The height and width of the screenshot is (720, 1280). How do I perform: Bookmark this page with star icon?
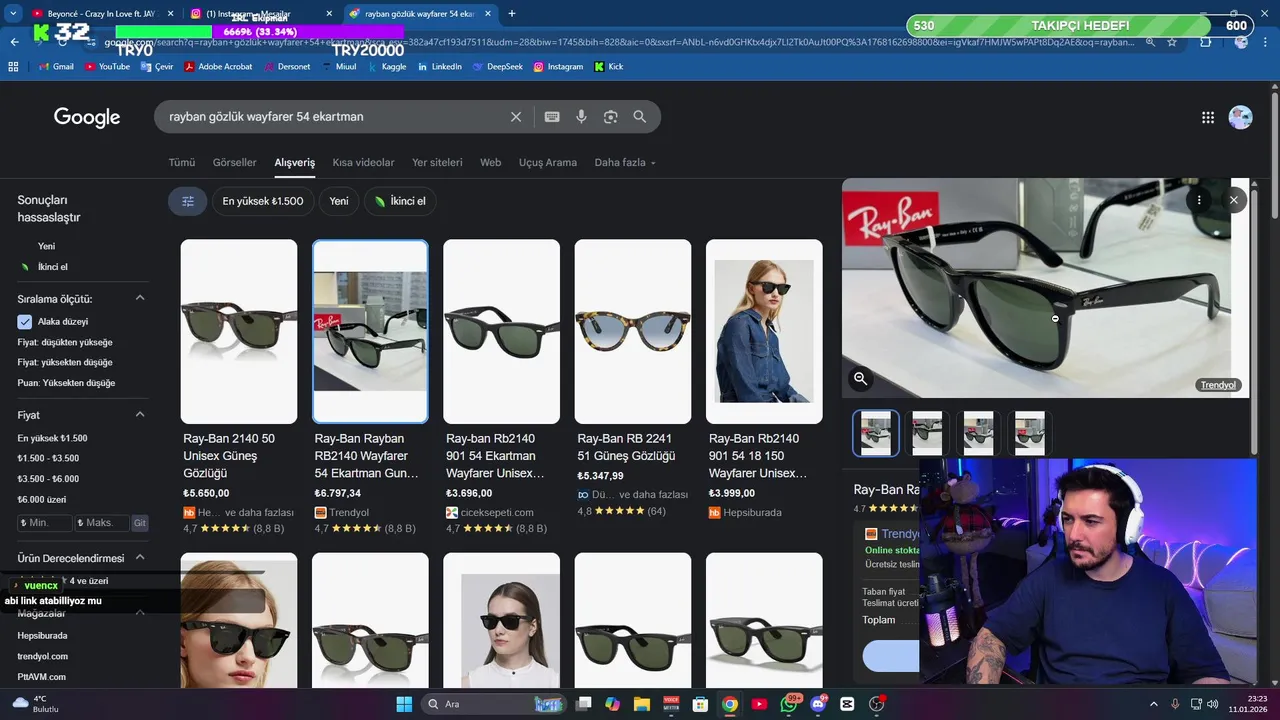coord(1172,42)
